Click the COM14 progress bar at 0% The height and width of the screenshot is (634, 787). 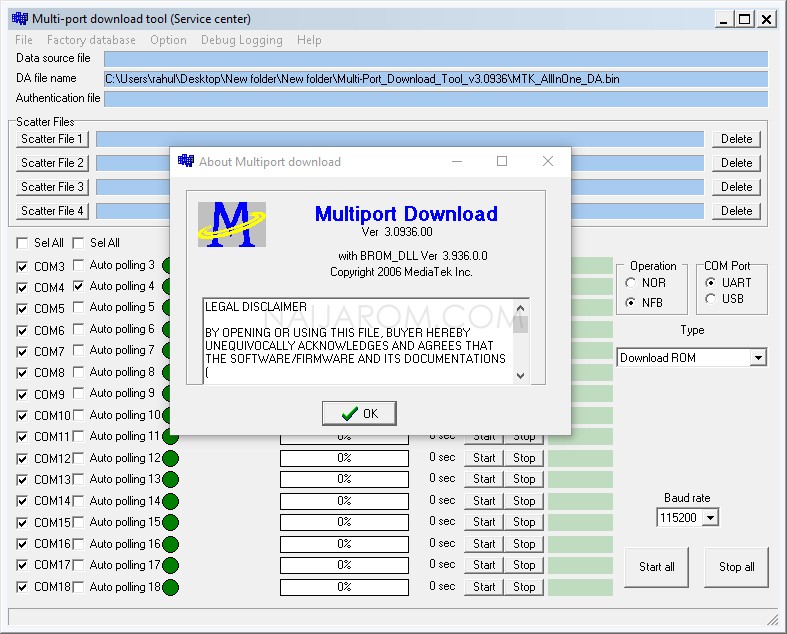(344, 501)
